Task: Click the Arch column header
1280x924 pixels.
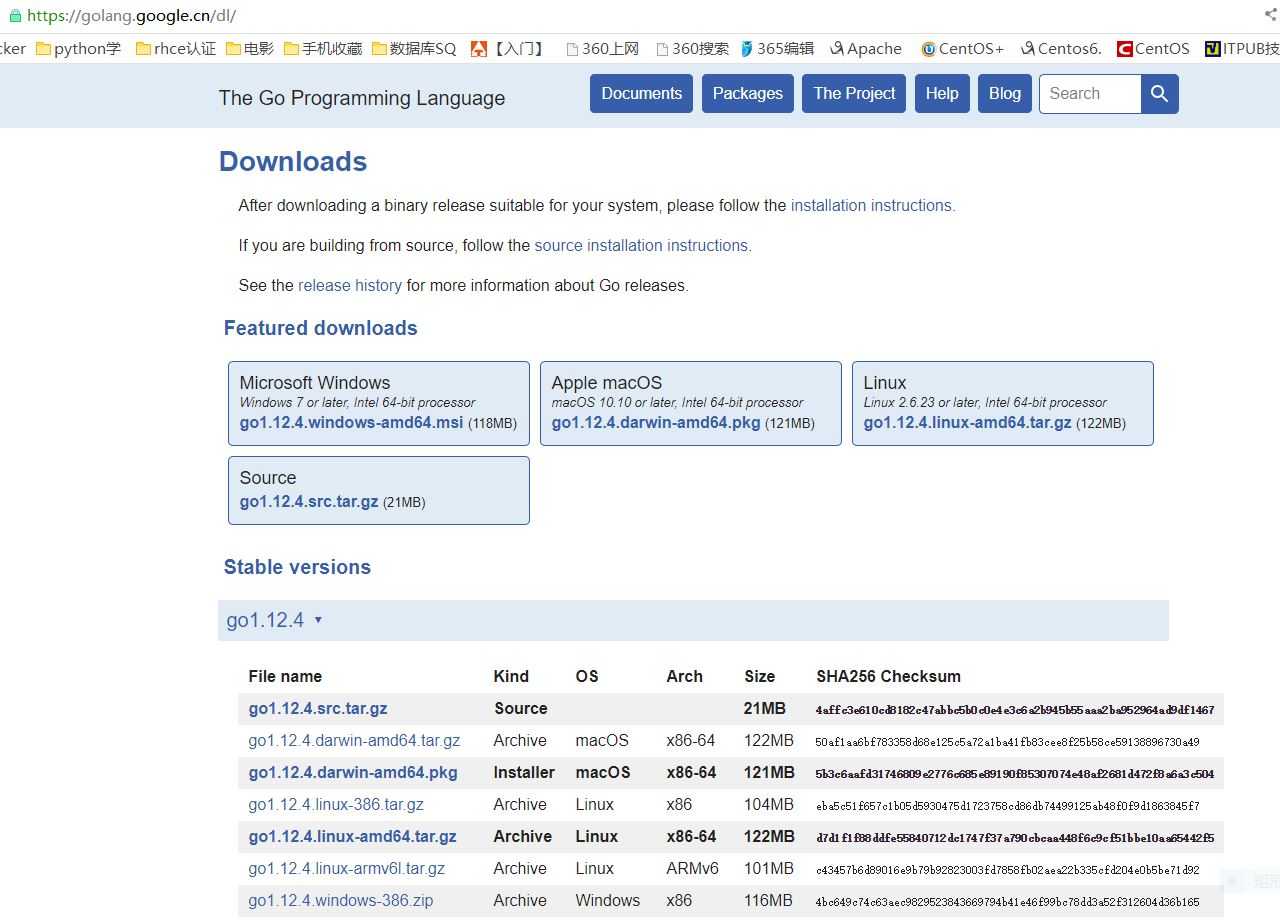Action: click(684, 676)
